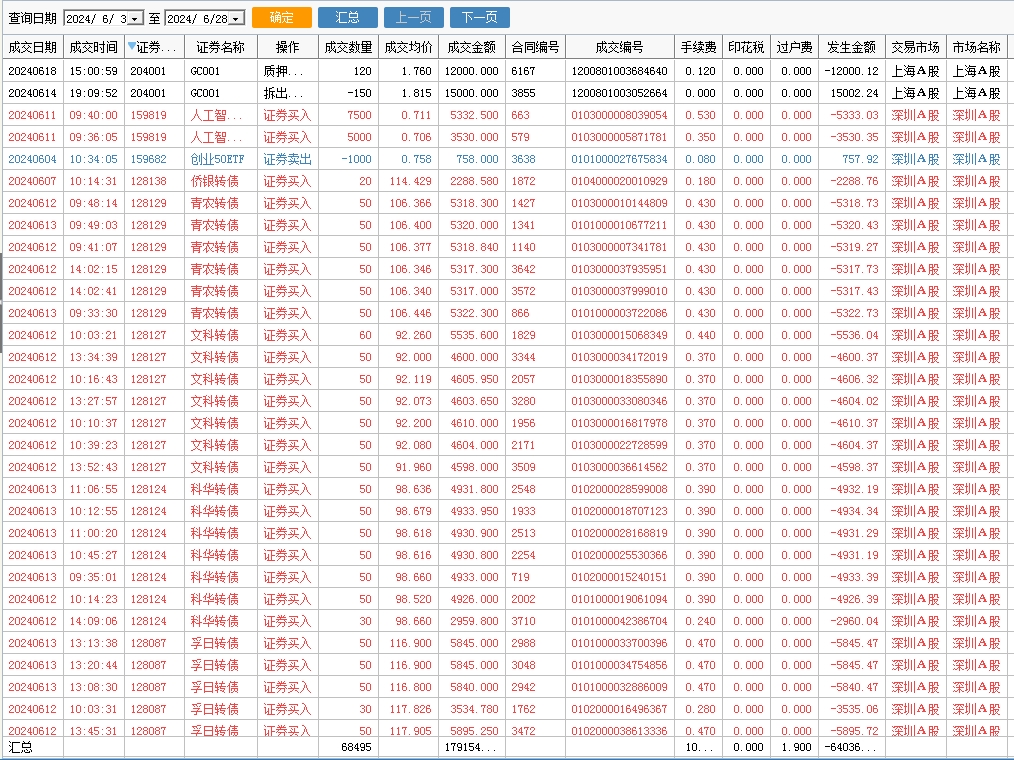Click the 成交金额 column header
The image size is (1014, 760).
click(x=471, y=47)
